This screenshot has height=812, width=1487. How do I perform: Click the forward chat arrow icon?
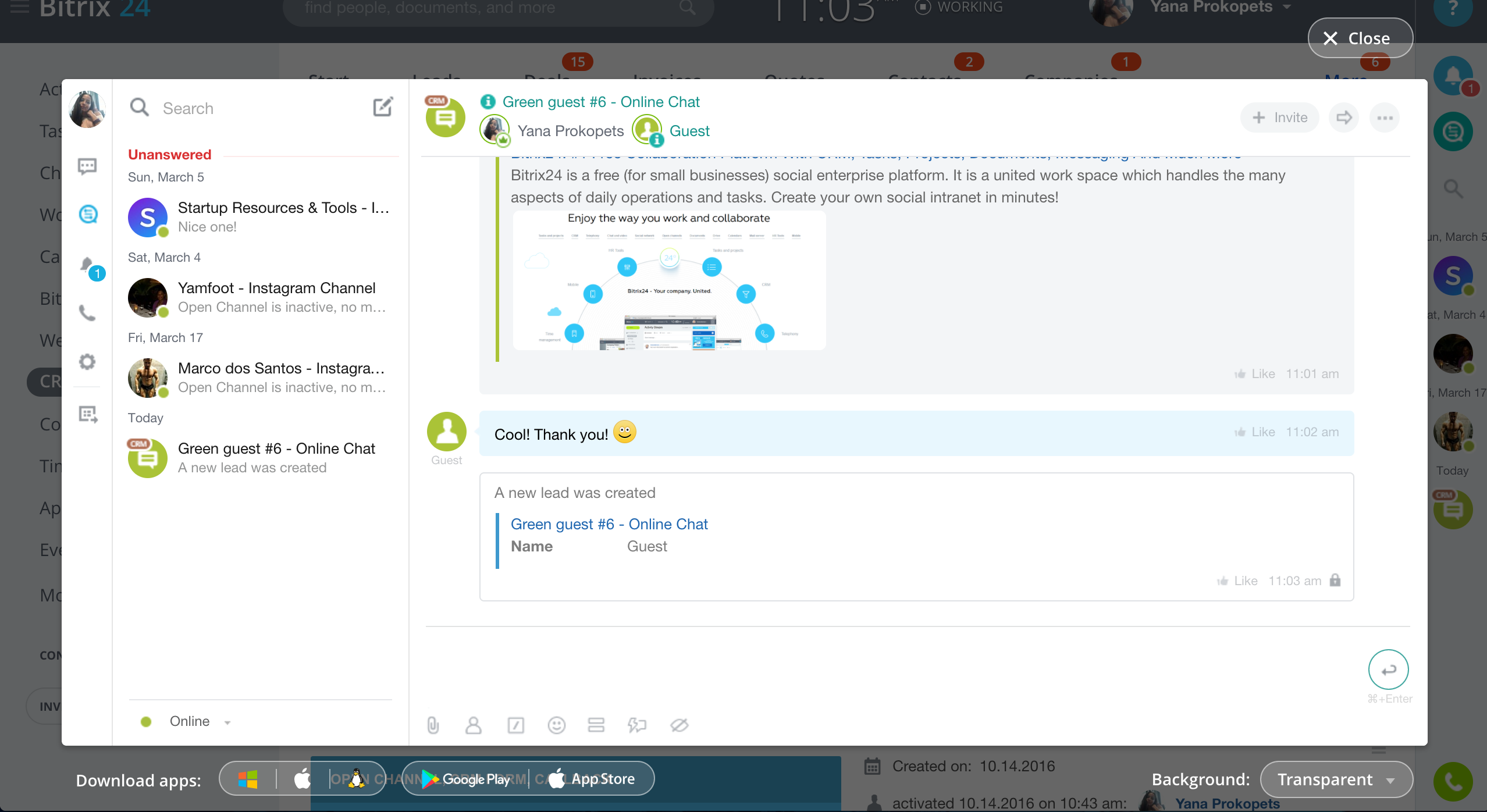pos(1344,118)
